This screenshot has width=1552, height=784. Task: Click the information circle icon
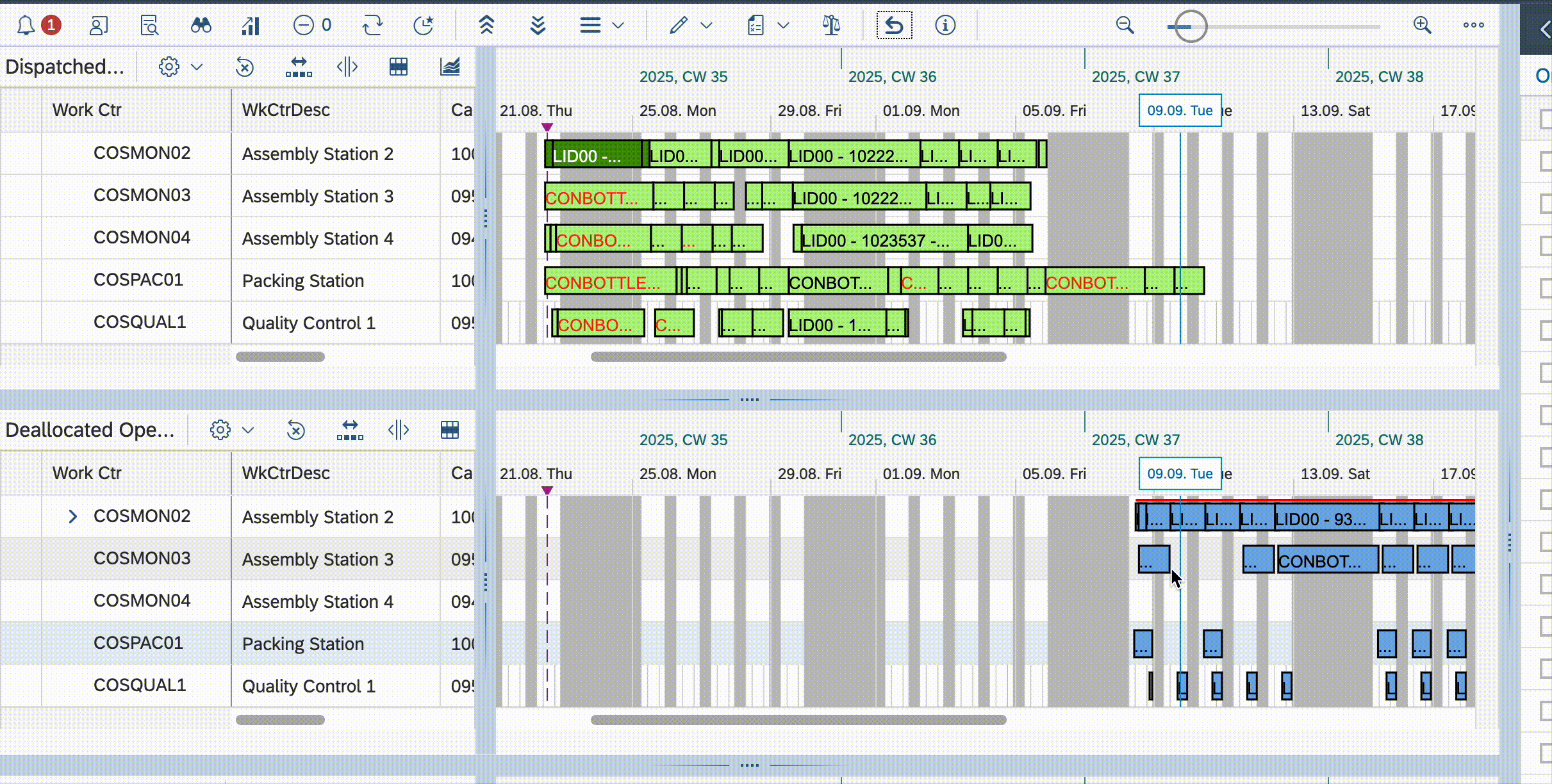click(945, 26)
